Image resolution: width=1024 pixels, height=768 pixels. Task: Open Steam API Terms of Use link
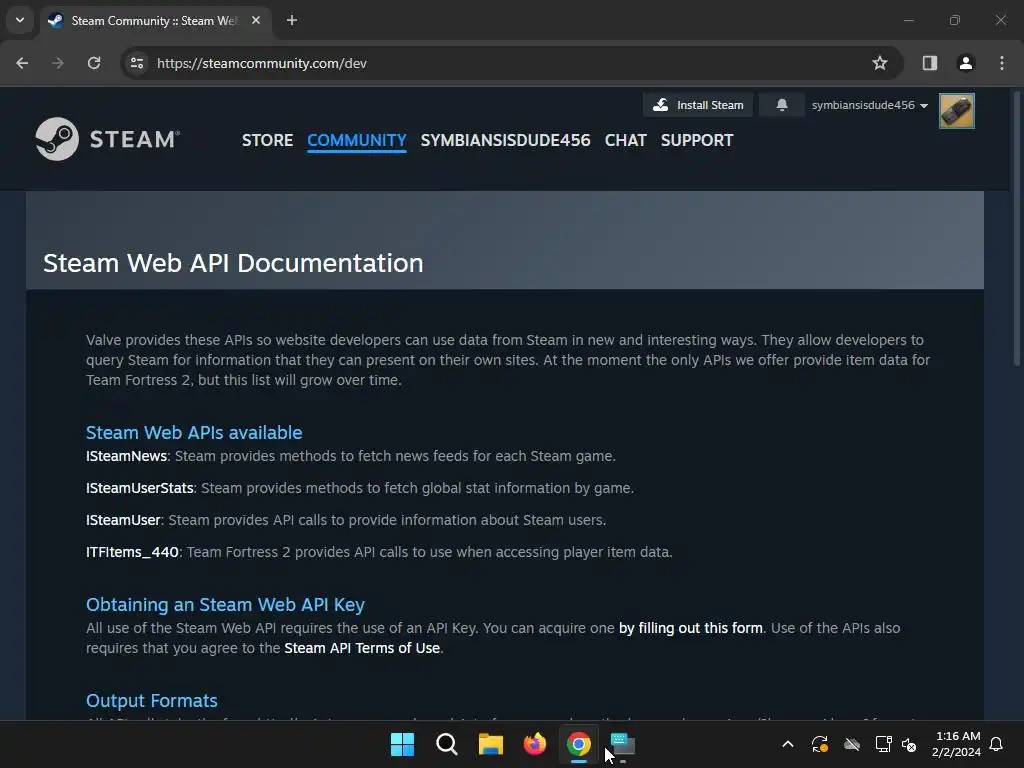[362, 648]
